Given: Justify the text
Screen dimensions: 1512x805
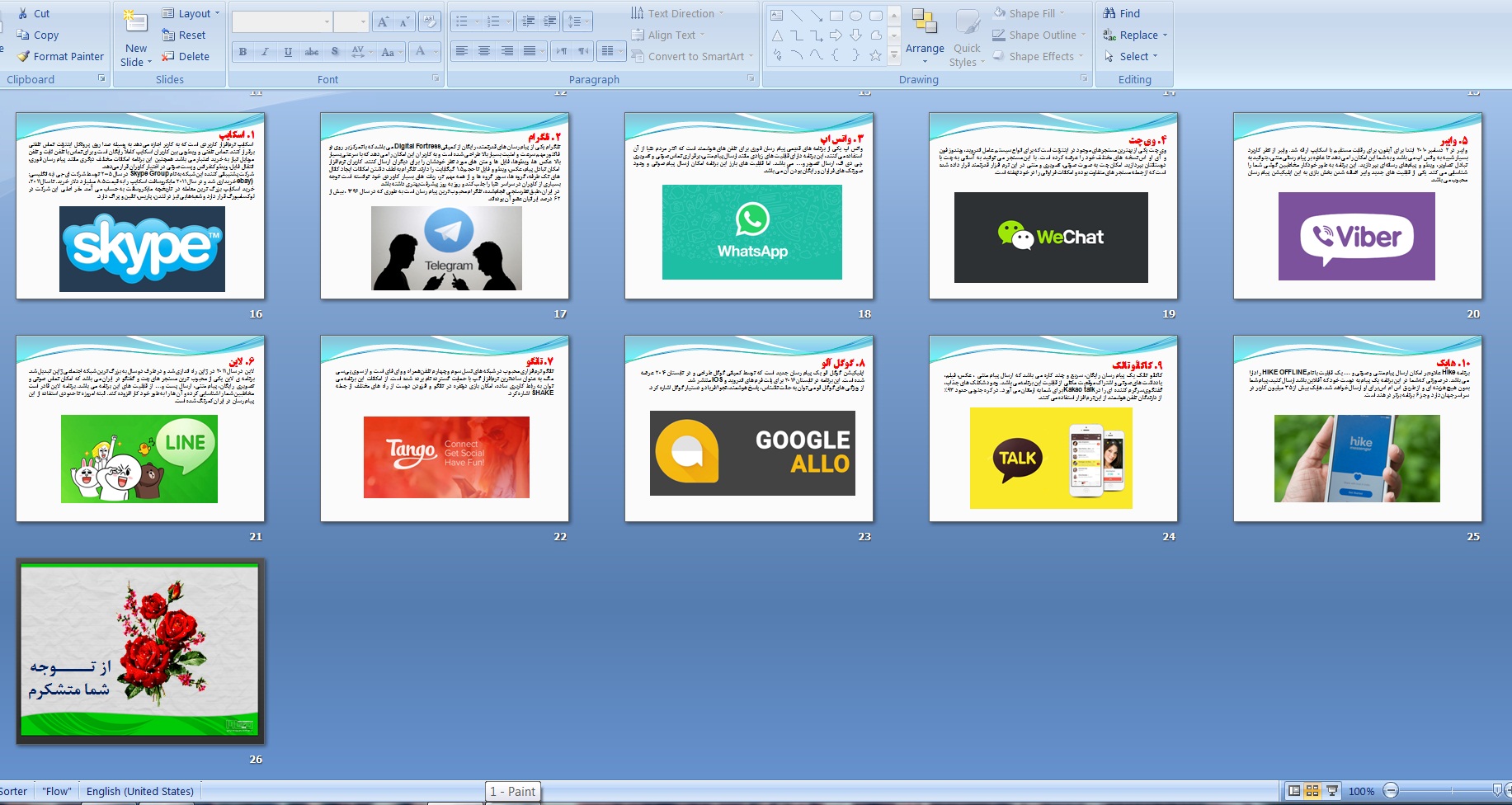Looking at the screenshot, I should coord(529,51).
